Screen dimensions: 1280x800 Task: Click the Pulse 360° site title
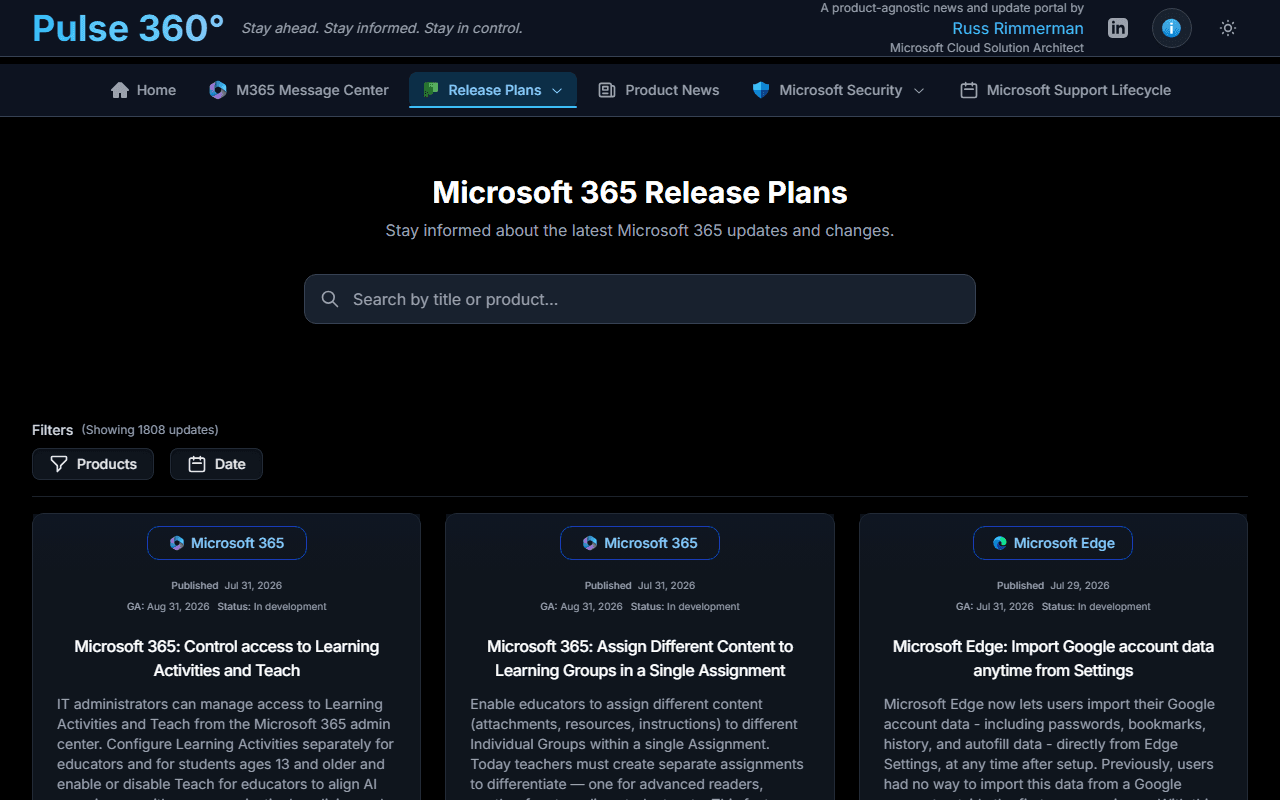pyautogui.click(x=128, y=28)
